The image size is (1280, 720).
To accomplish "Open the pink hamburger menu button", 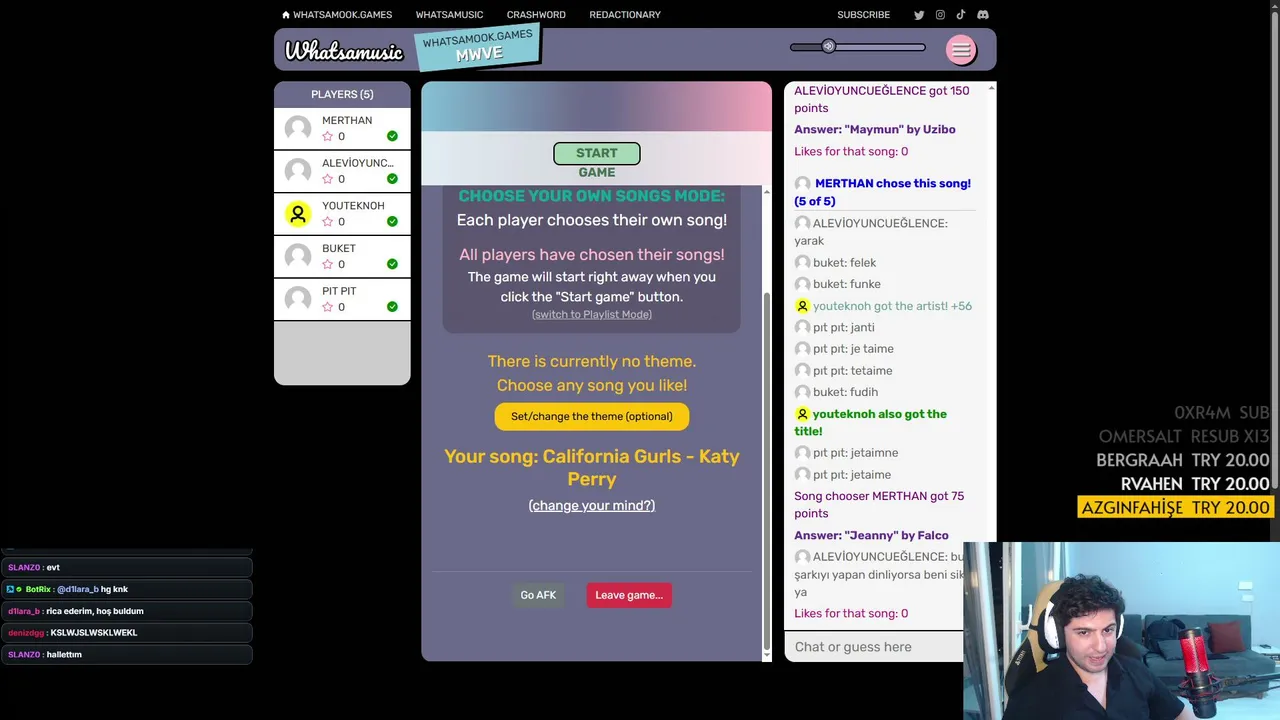I will click(x=961, y=50).
